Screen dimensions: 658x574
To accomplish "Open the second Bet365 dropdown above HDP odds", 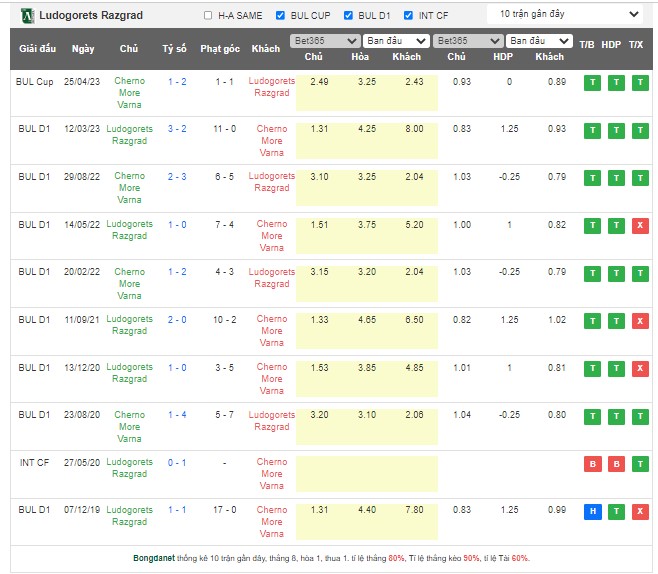I will (467, 41).
